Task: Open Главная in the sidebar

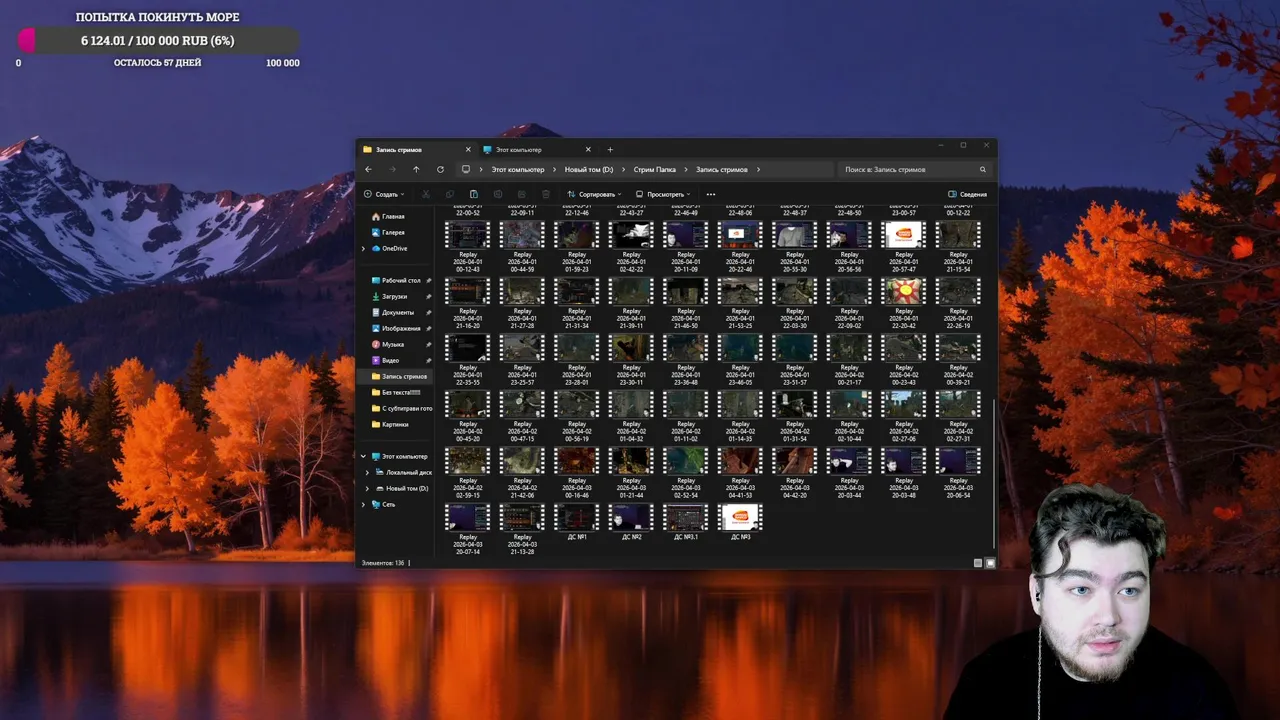Action: (394, 216)
